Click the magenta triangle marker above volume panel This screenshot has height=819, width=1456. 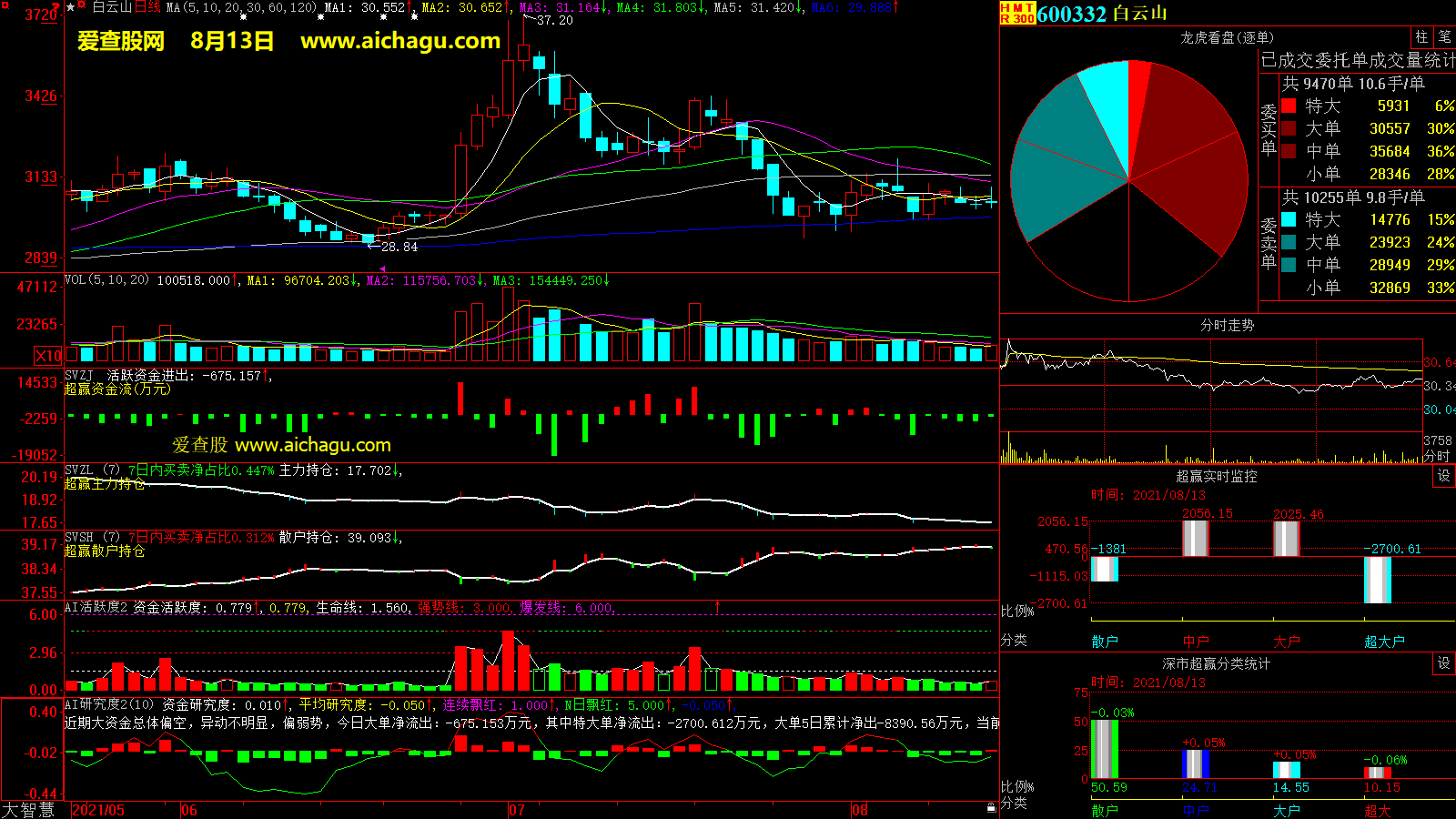(x=382, y=269)
